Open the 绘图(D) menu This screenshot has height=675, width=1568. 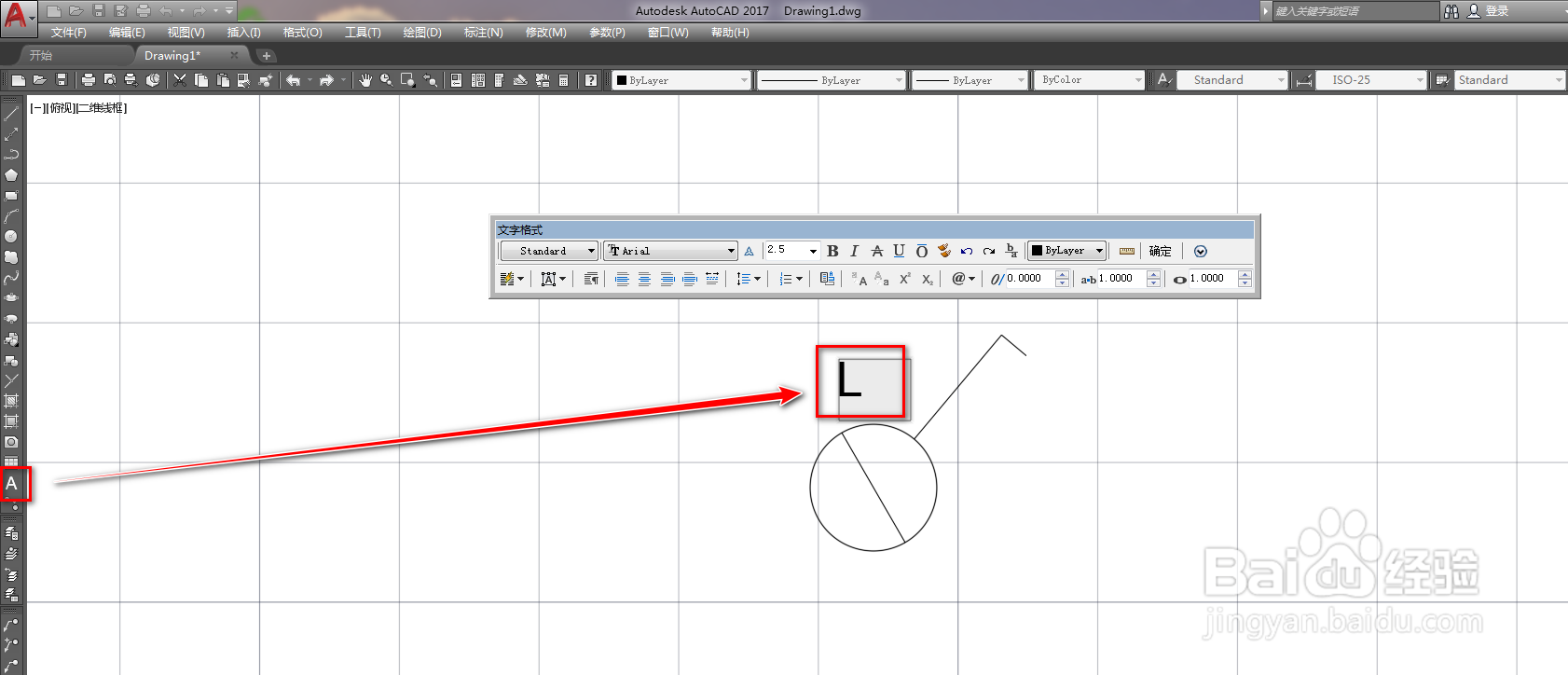(422, 33)
